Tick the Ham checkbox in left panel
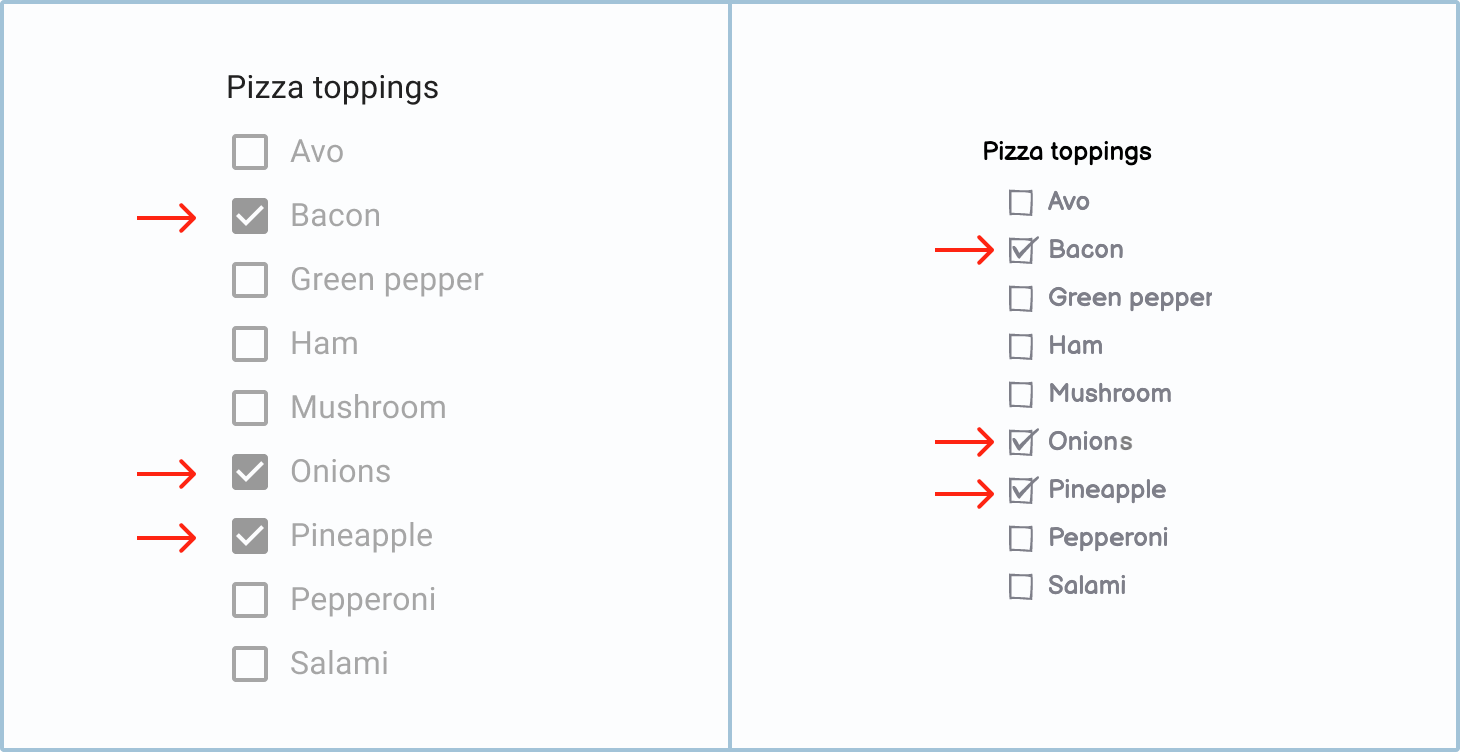Image resolution: width=1460 pixels, height=752 pixels. point(250,344)
